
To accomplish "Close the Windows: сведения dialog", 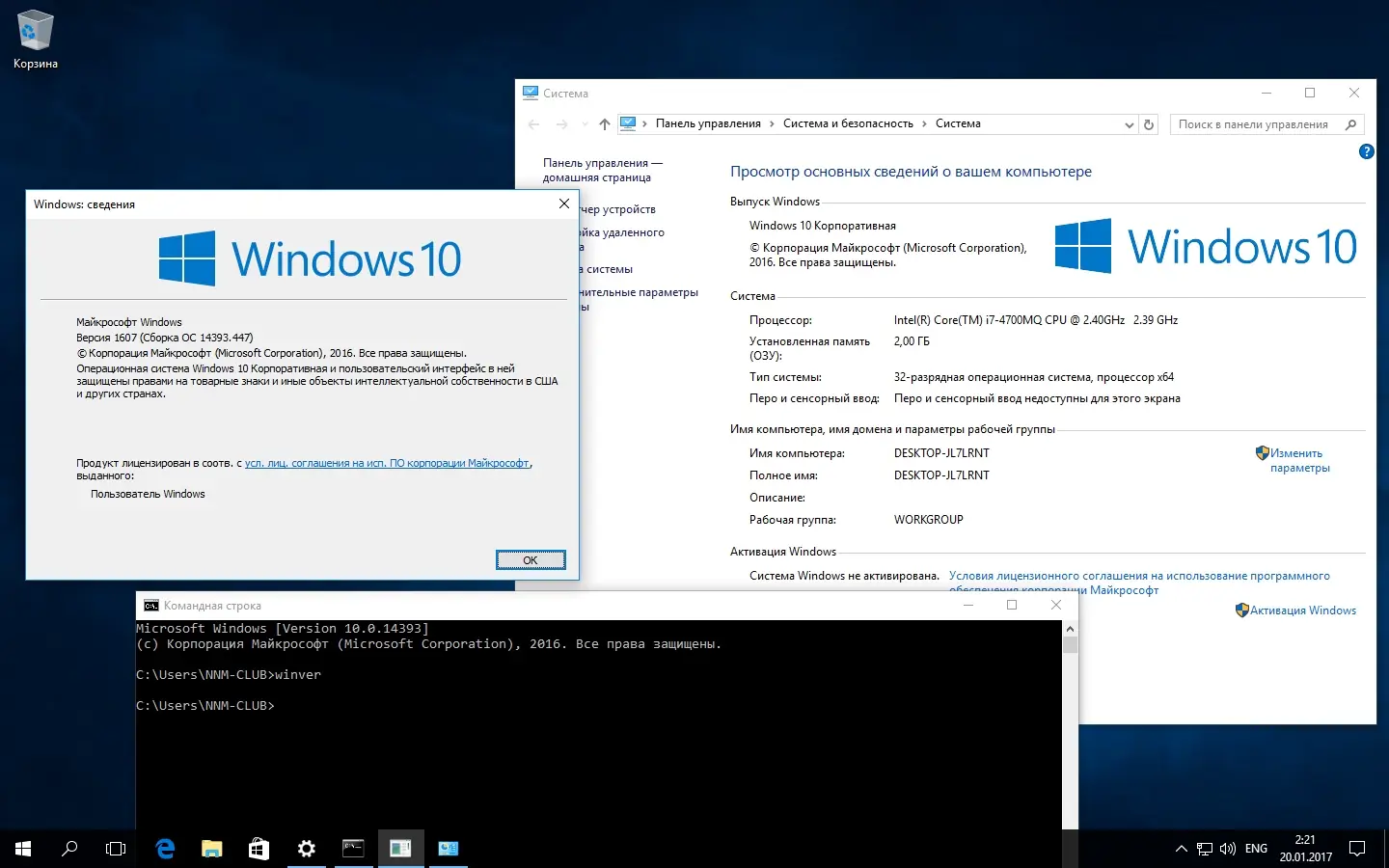I will point(564,203).
